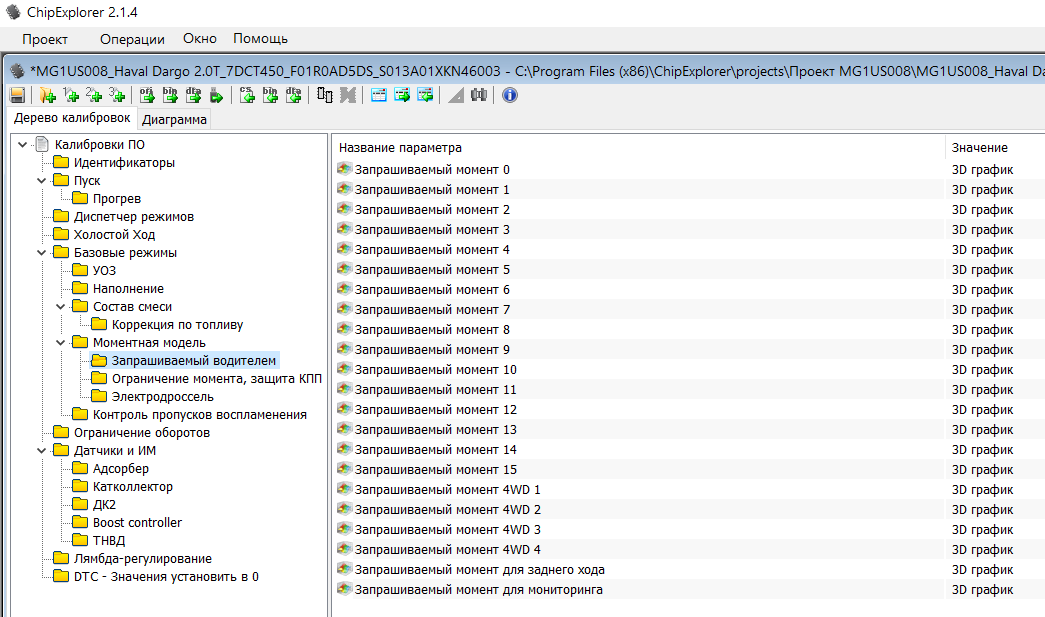Collapse the Калибровки ПО root node
This screenshot has height=617, width=1045.
23,145
